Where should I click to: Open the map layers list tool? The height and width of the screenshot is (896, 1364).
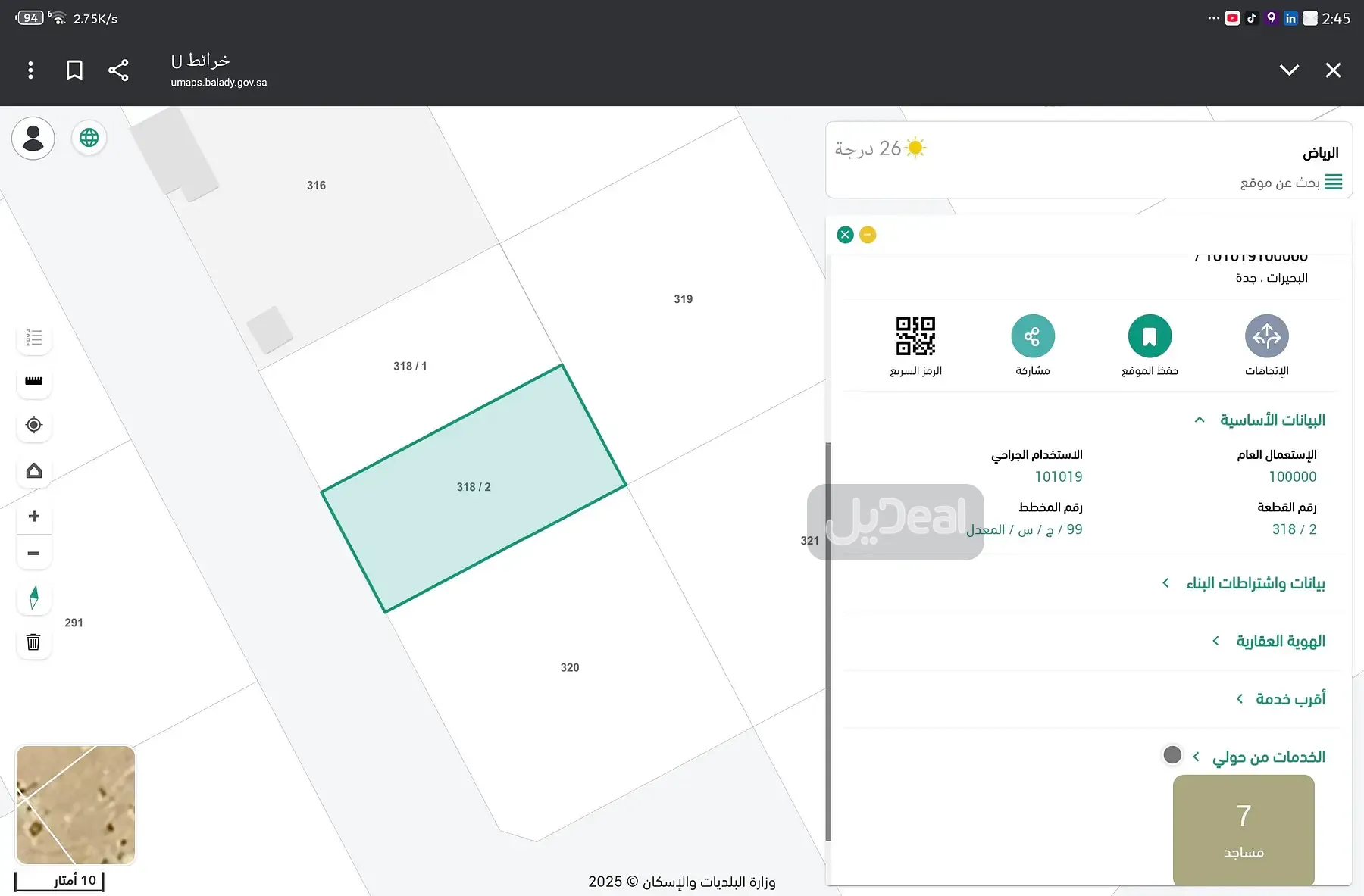coord(34,338)
